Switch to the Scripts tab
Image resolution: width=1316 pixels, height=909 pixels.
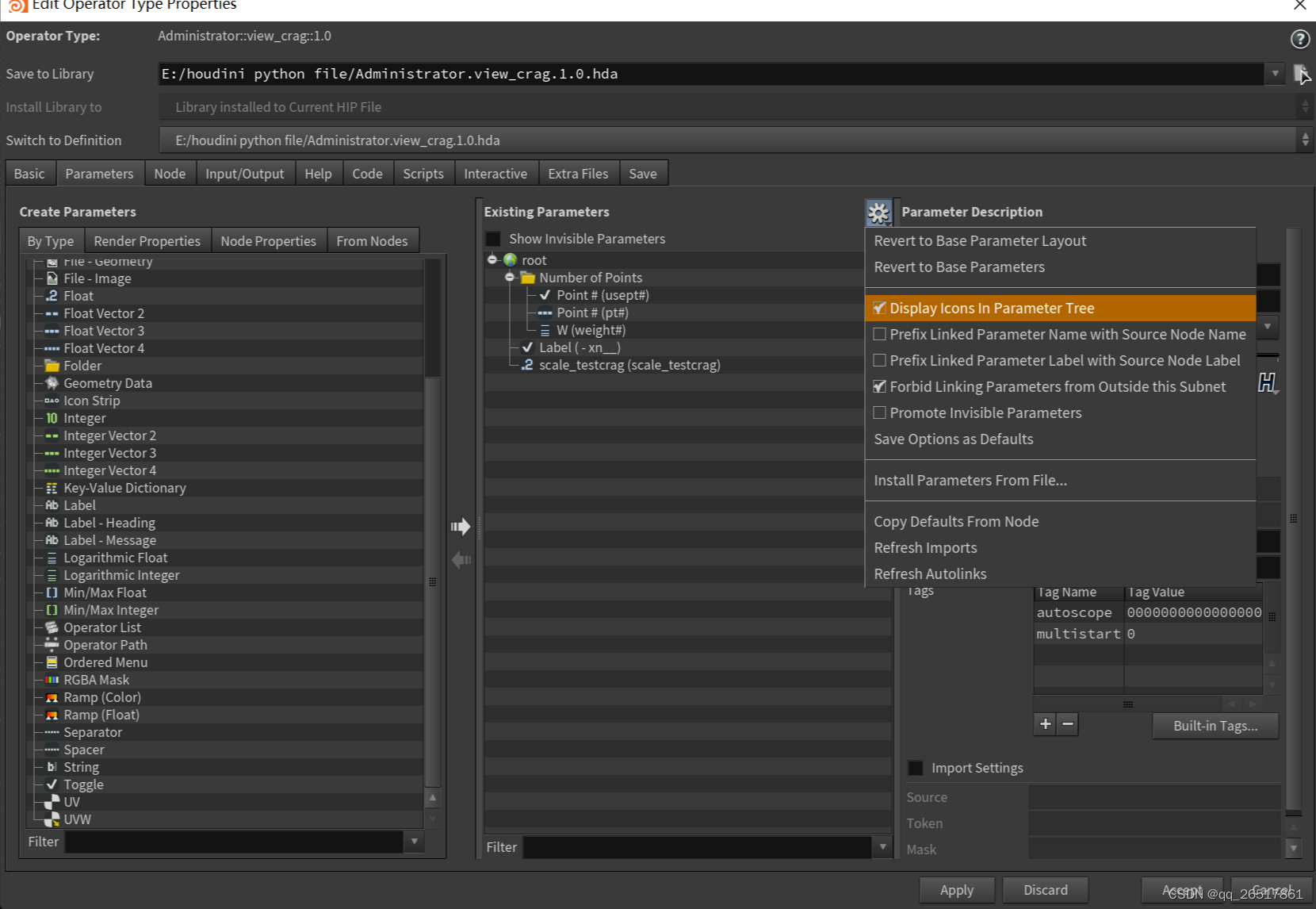coord(423,173)
